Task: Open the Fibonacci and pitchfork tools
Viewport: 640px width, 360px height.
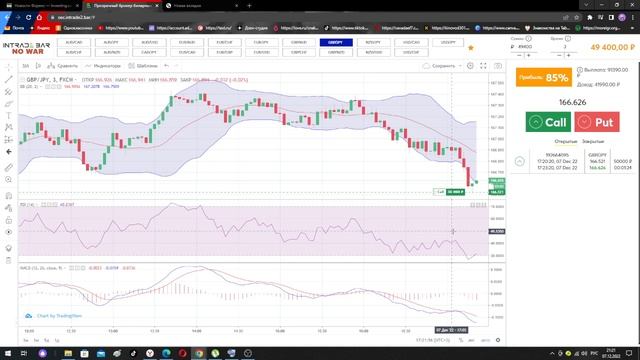Action: [9, 91]
